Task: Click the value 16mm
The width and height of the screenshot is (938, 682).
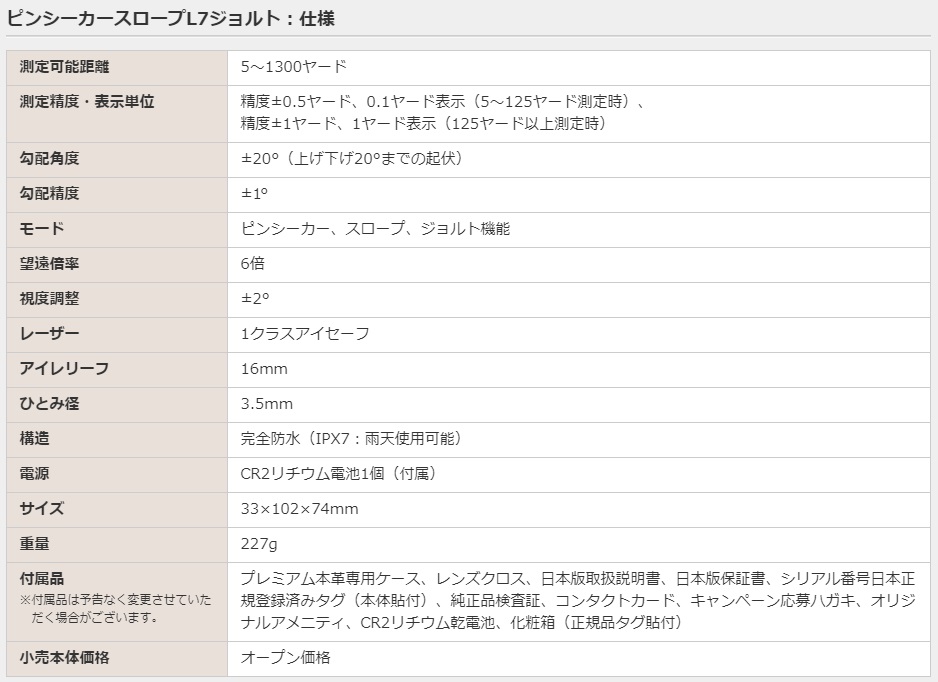Action: coord(264,368)
